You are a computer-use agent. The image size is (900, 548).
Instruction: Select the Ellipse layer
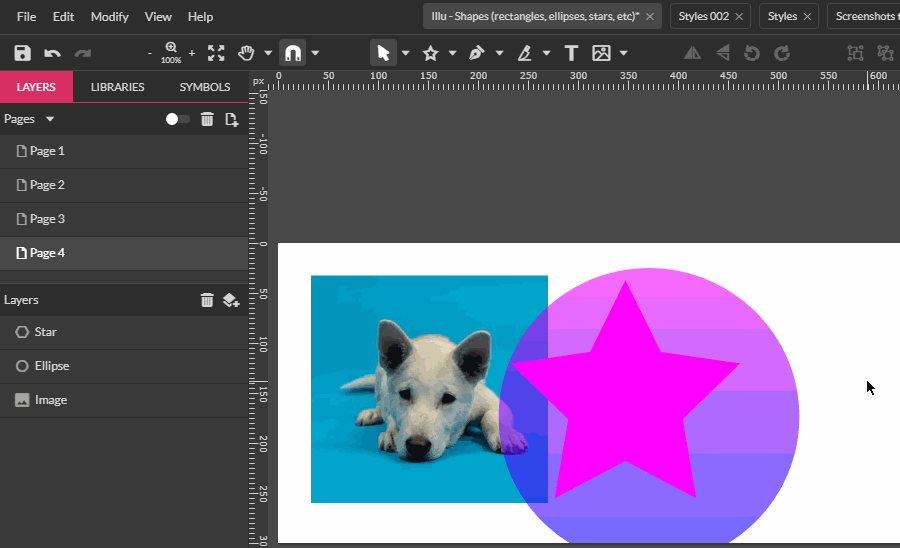point(51,366)
